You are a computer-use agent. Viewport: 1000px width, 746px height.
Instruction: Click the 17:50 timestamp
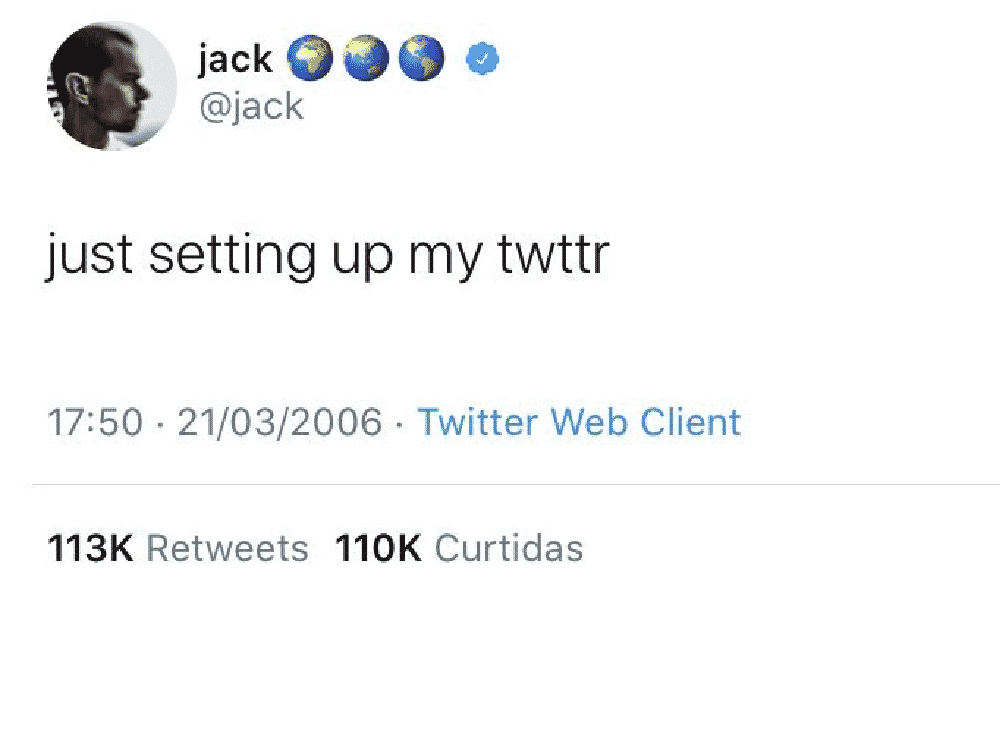pyautogui.click(x=95, y=422)
